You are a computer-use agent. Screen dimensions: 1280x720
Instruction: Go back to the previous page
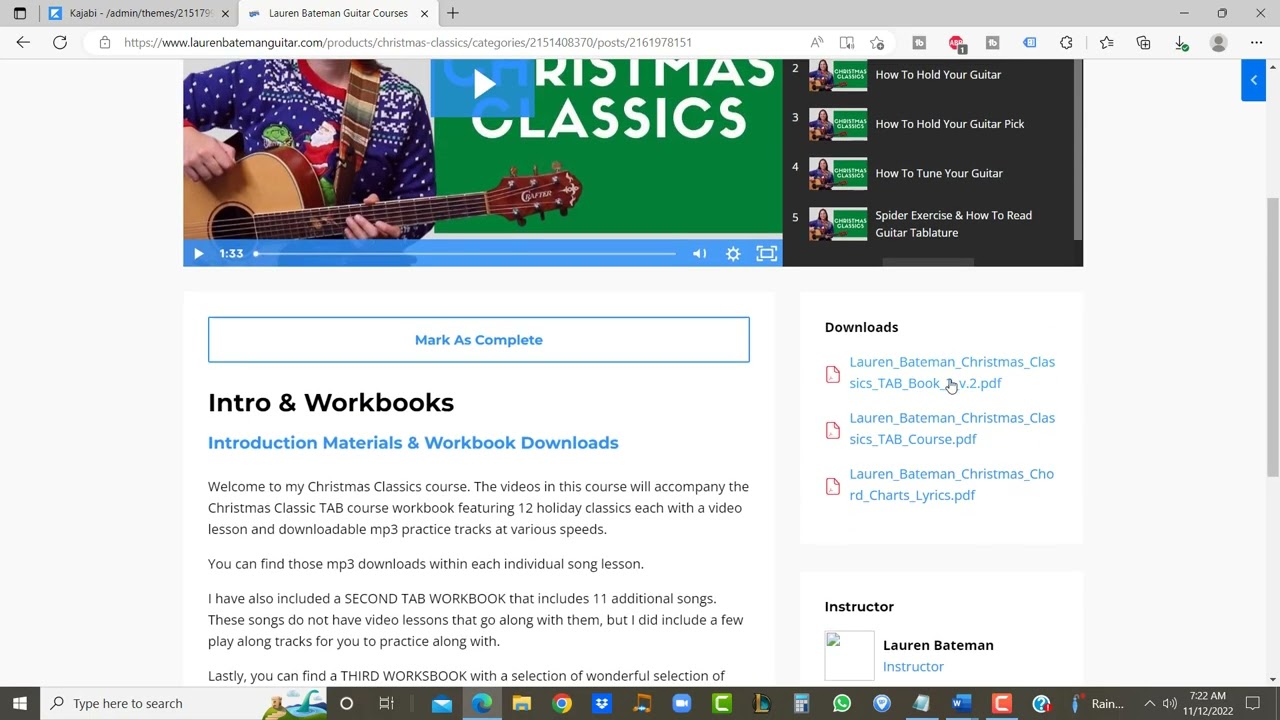(x=23, y=42)
